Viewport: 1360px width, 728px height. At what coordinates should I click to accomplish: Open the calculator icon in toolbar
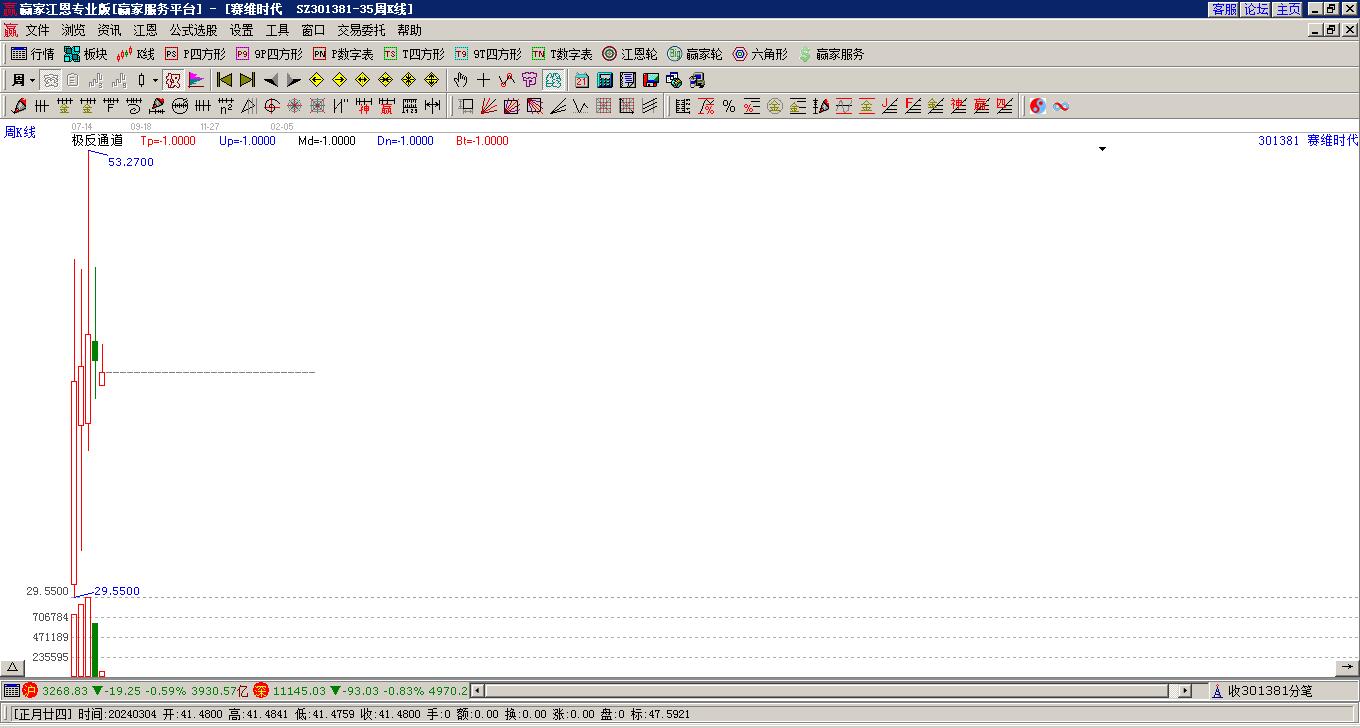605,80
